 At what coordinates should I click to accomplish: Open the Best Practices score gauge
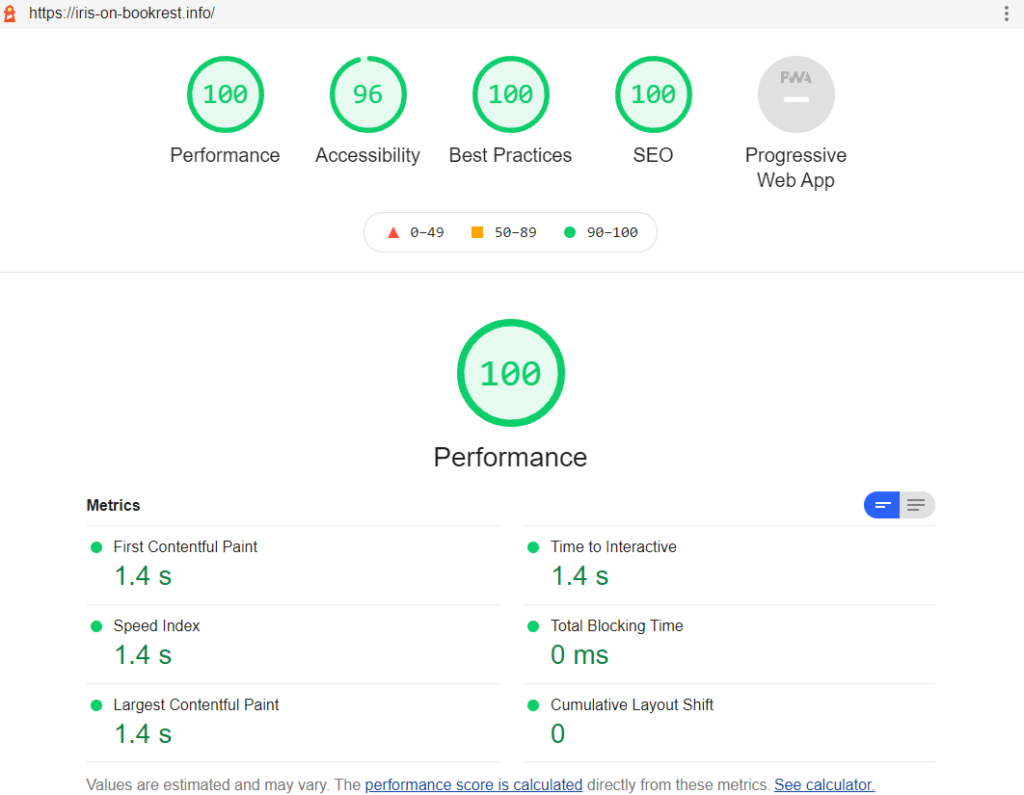[x=510, y=95]
